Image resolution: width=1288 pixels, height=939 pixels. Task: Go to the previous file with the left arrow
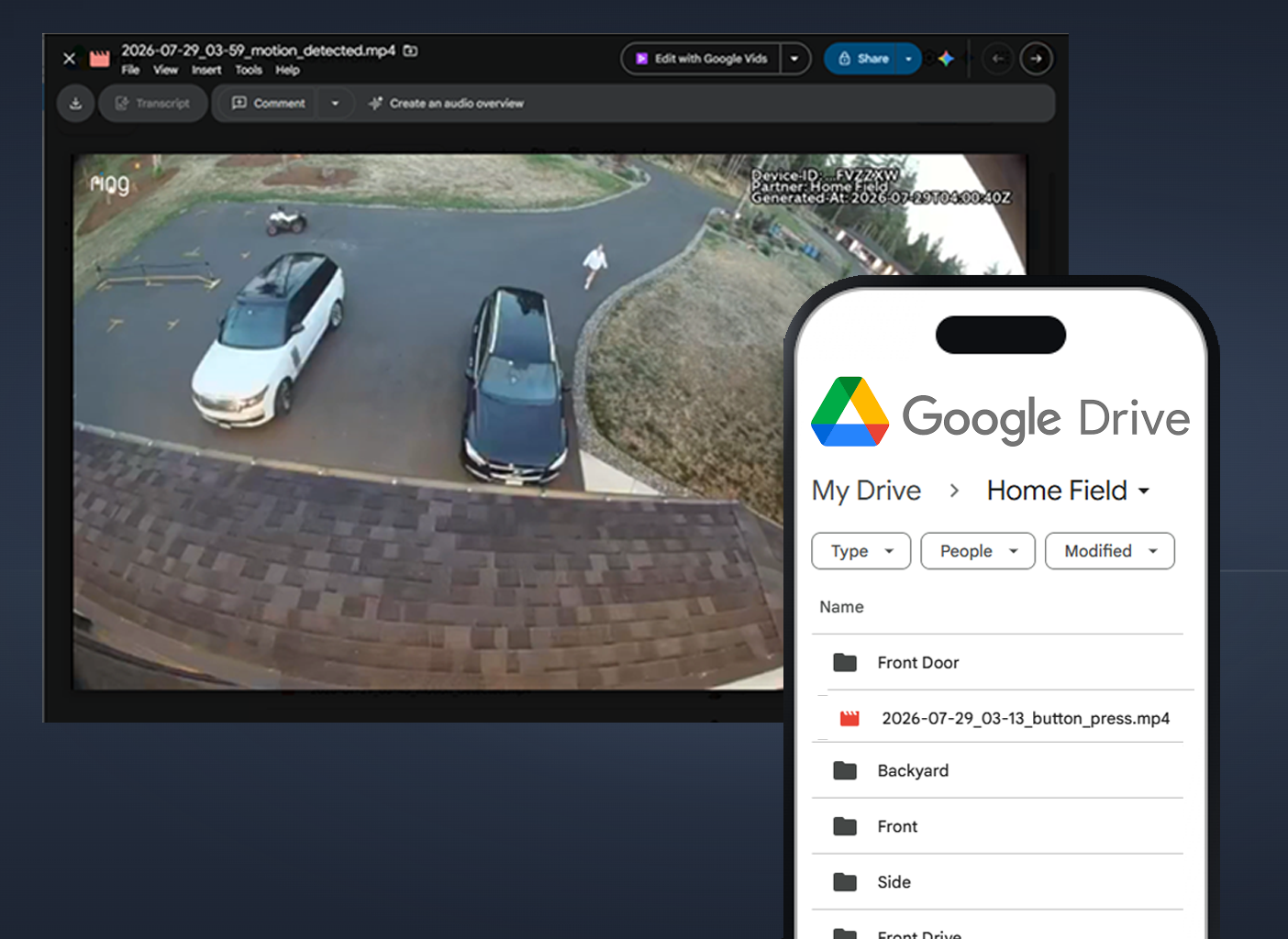(x=998, y=59)
